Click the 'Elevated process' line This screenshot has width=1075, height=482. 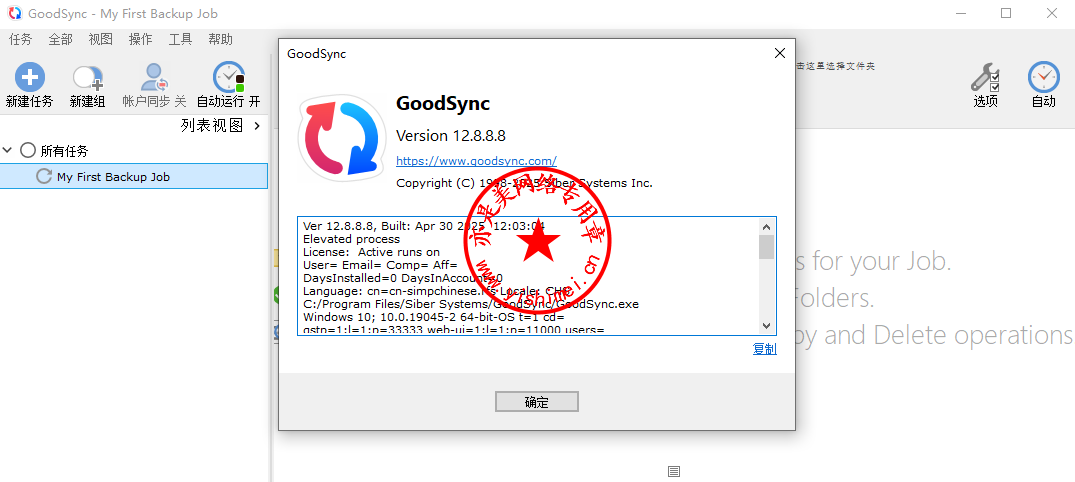point(352,239)
